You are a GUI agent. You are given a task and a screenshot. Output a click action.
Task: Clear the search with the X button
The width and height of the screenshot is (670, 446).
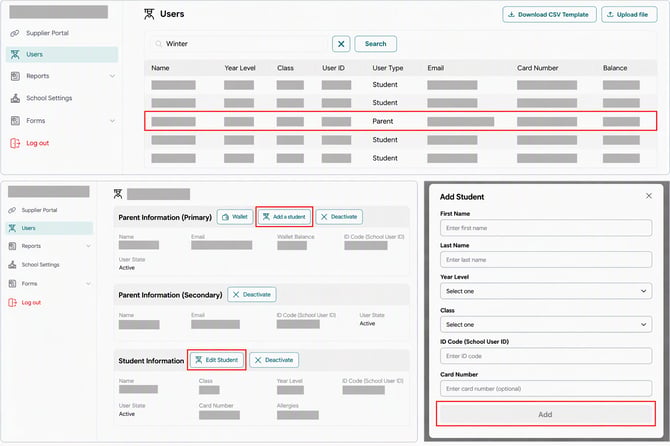[x=341, y=44]
